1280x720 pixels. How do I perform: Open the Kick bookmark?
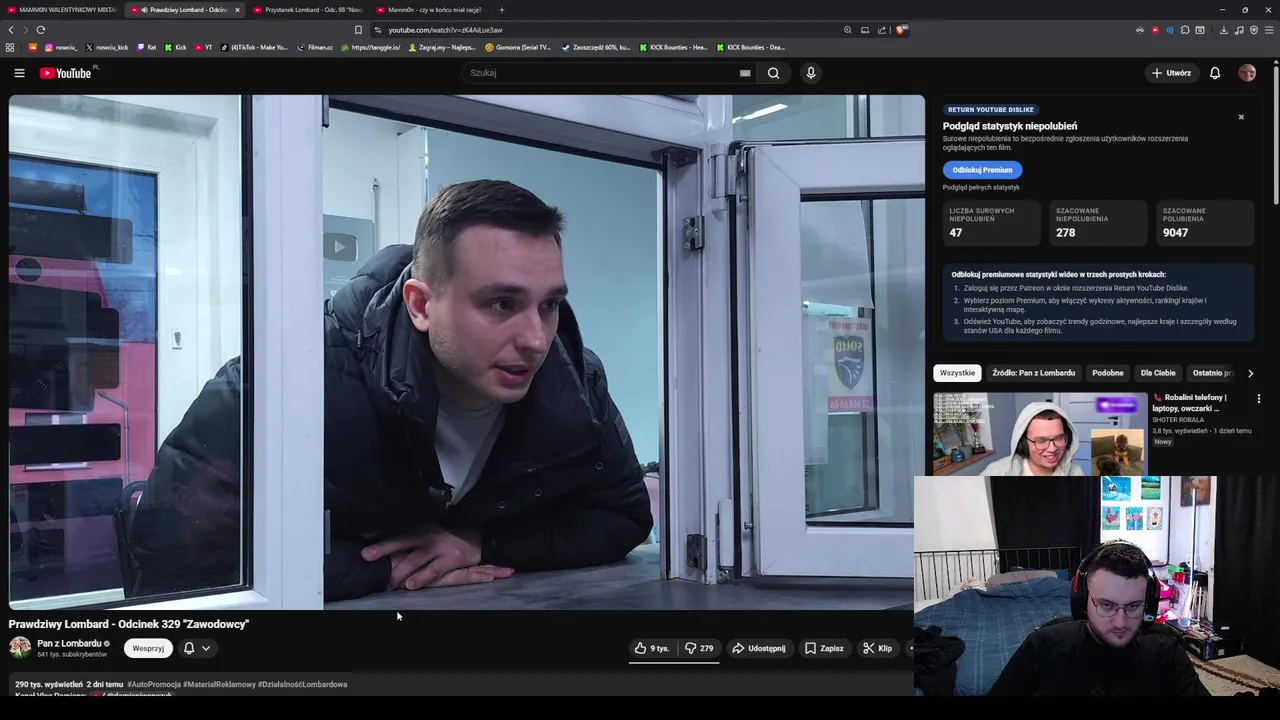(x=175, y=47)
